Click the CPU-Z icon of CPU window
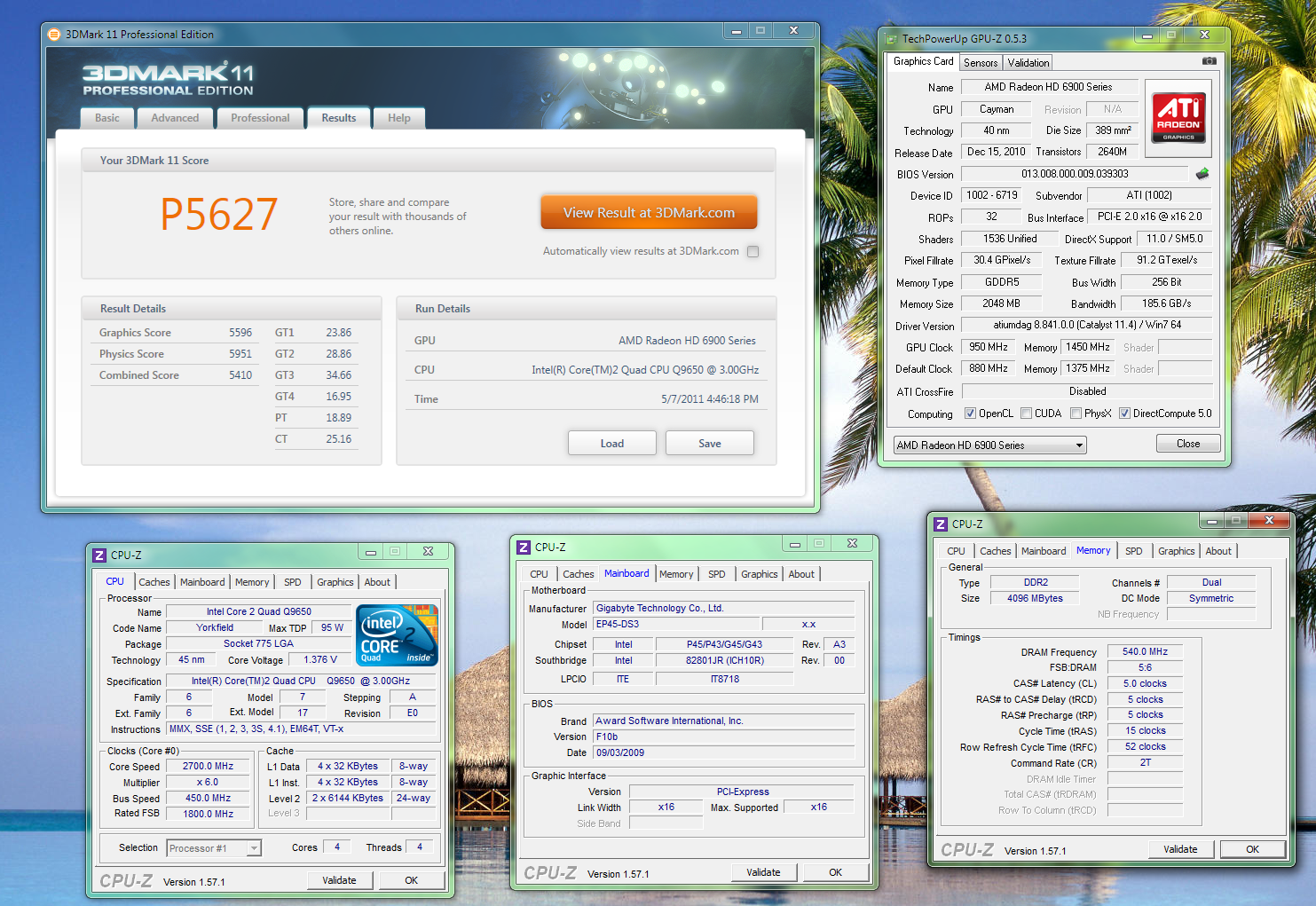 pos(99,555)
